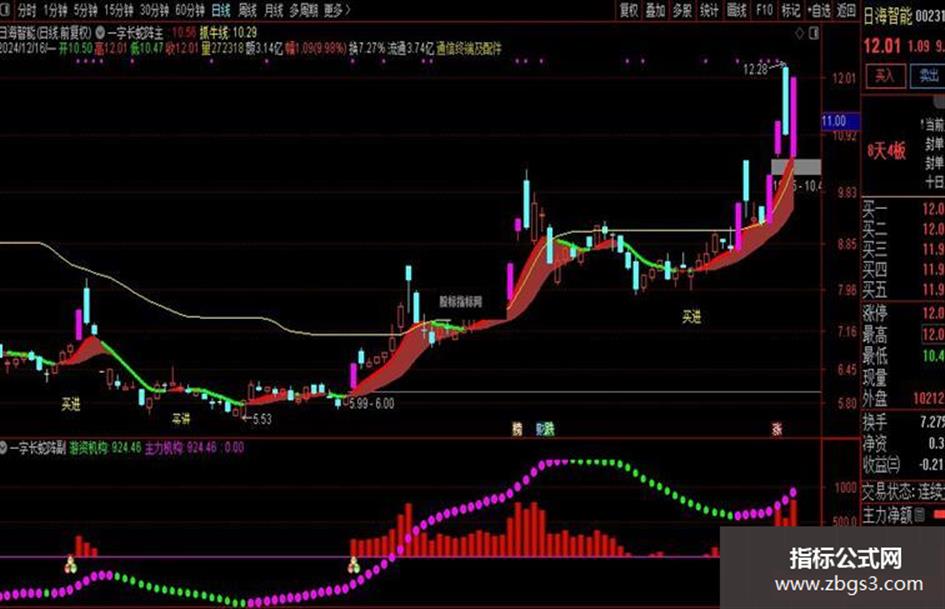Click the 11.00 price marker on the axis

point(840,121)
